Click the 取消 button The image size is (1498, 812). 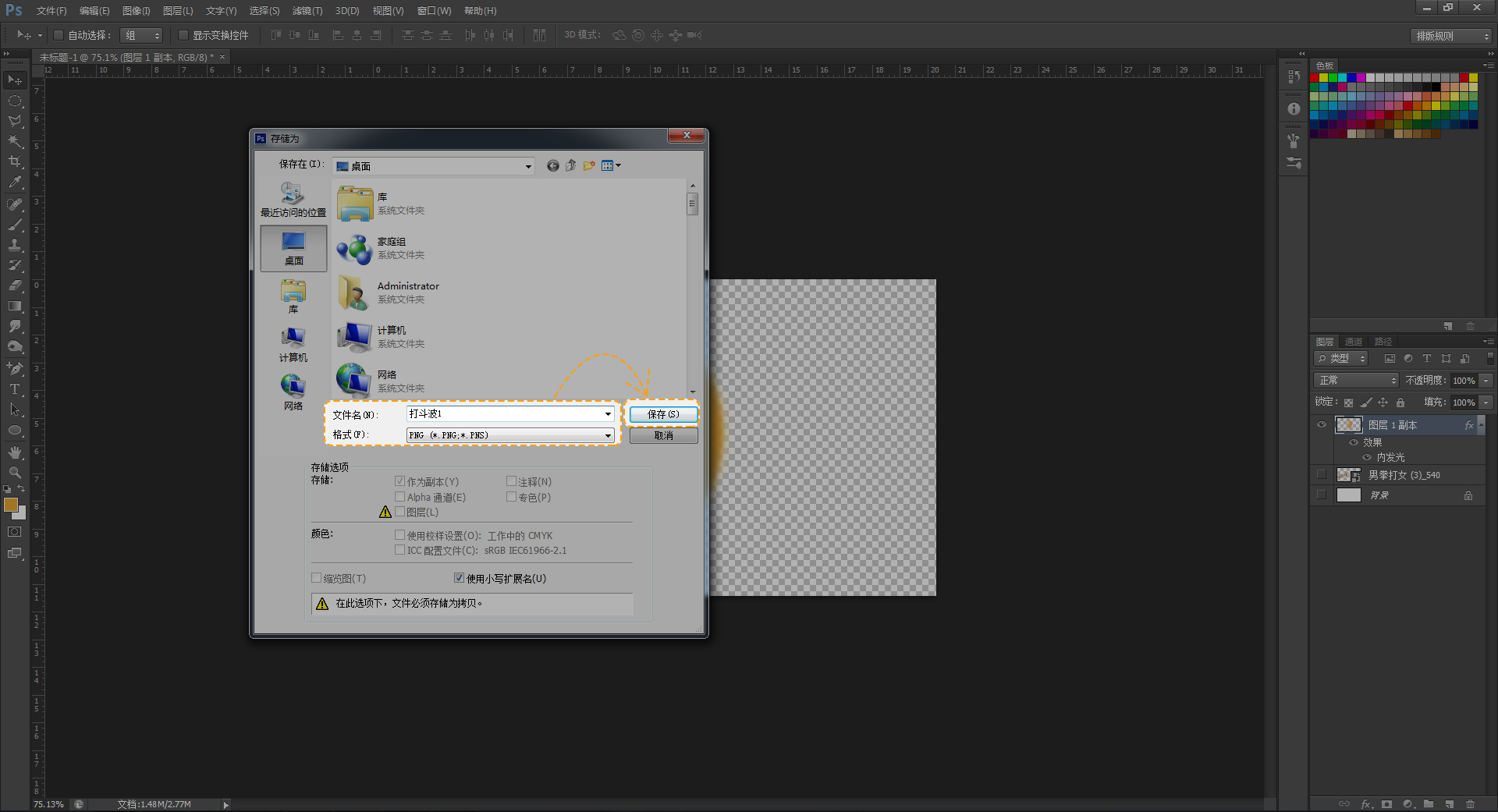pyautogui.click(x=663, y=436)
